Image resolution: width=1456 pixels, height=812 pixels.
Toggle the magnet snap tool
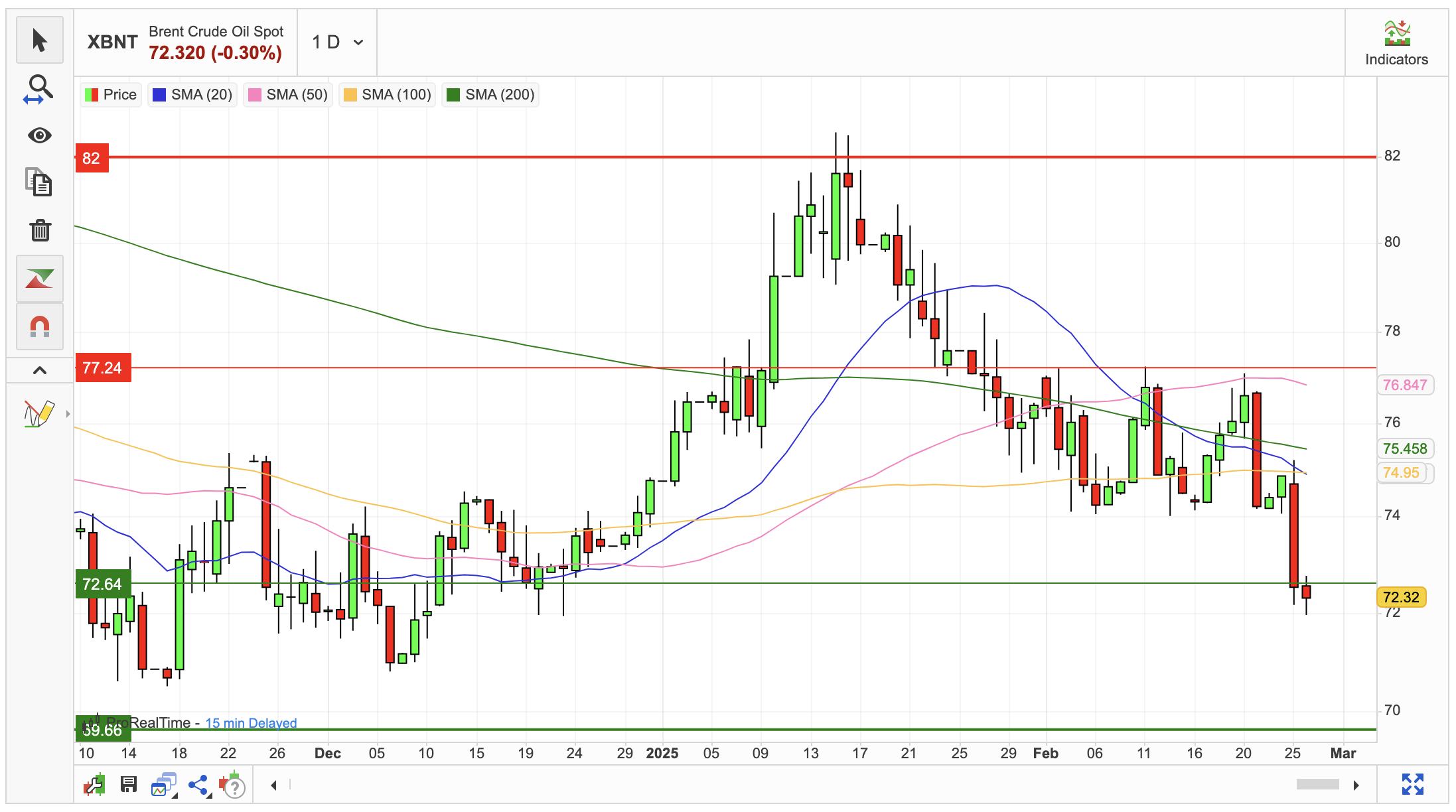coord(40,326)
